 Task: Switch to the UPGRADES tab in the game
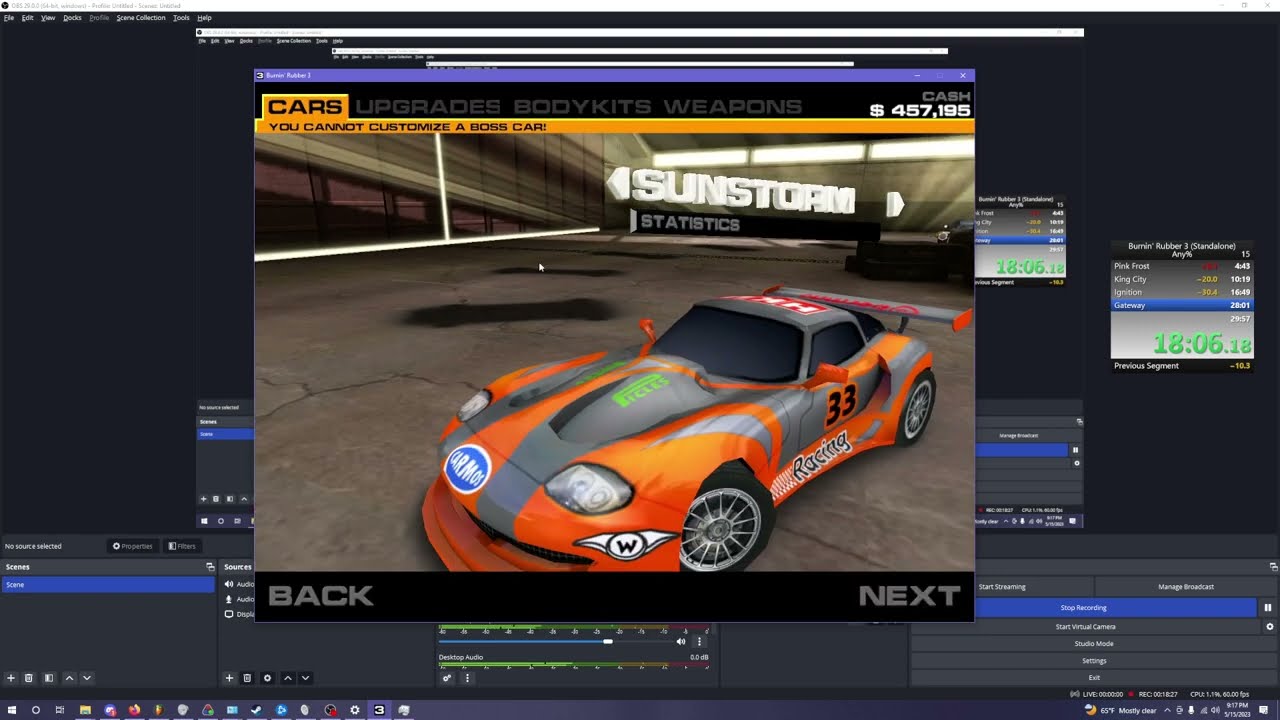tap(428, 106)
